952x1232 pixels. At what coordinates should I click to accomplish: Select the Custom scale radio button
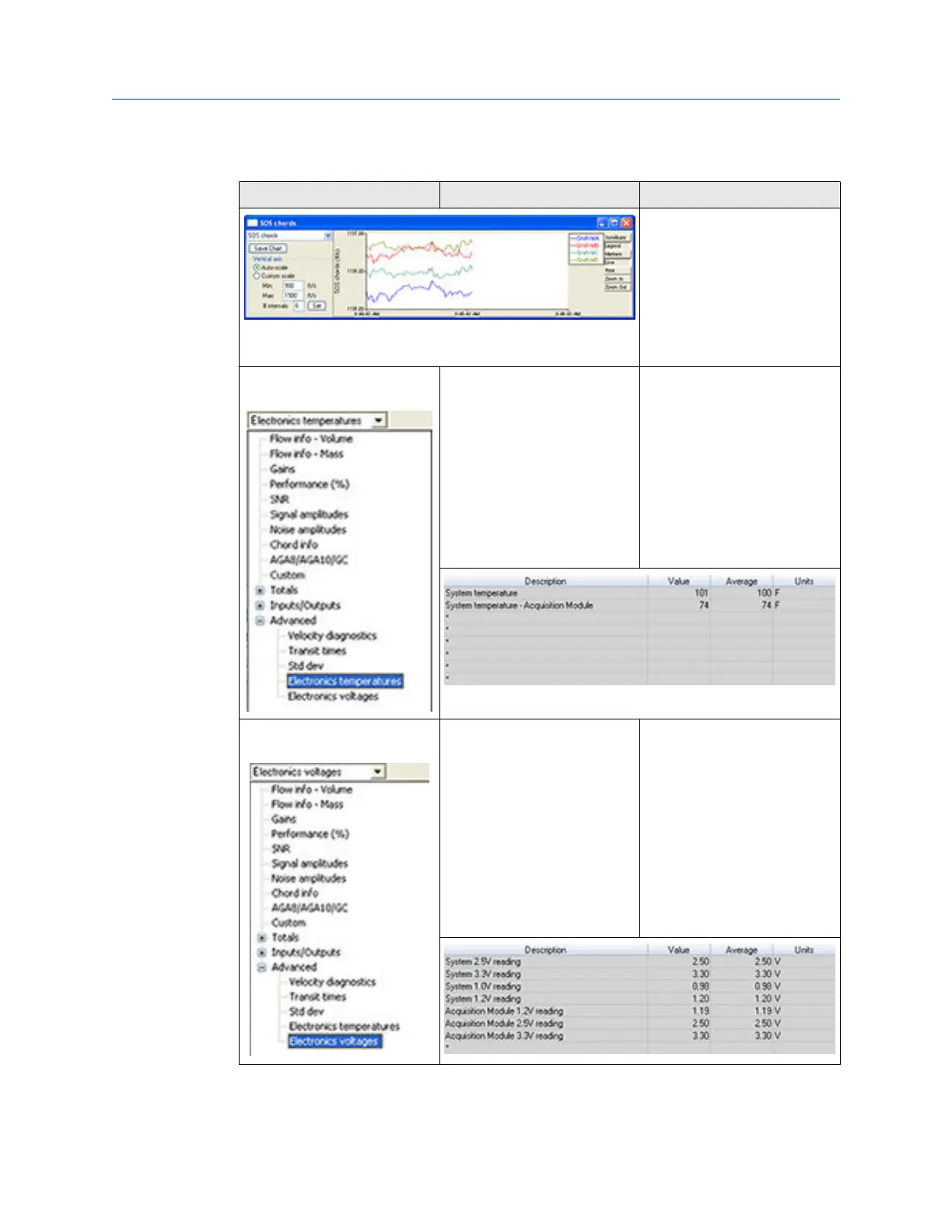point(257,275)
